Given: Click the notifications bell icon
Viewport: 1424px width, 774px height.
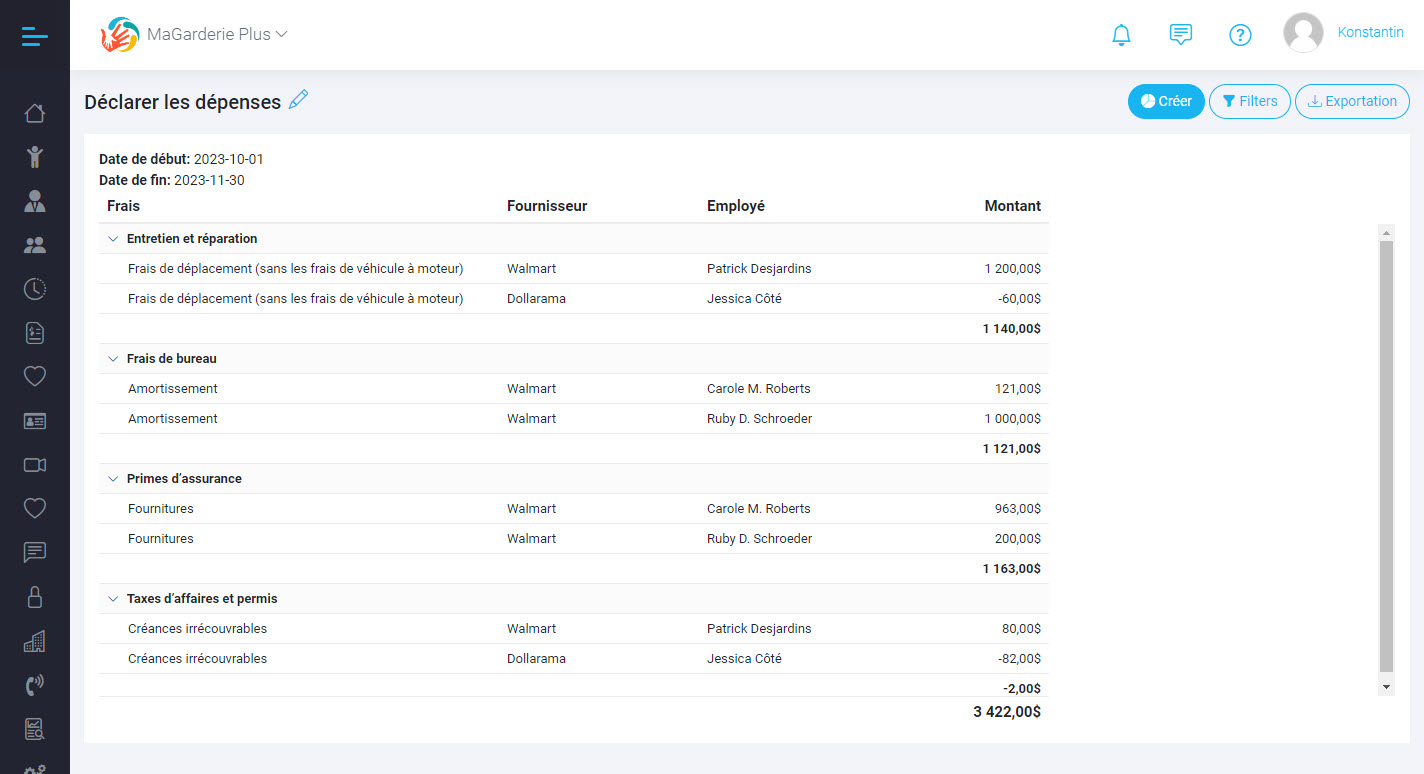Looking at the screenshot, I should click(x=1121, y=33).
